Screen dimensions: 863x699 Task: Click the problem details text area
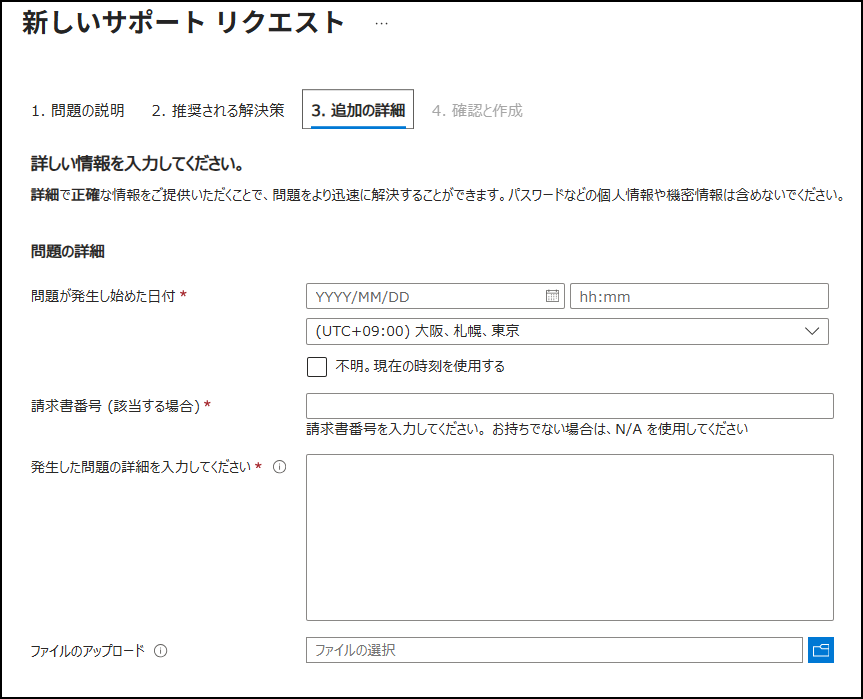(x=570, y=537)
